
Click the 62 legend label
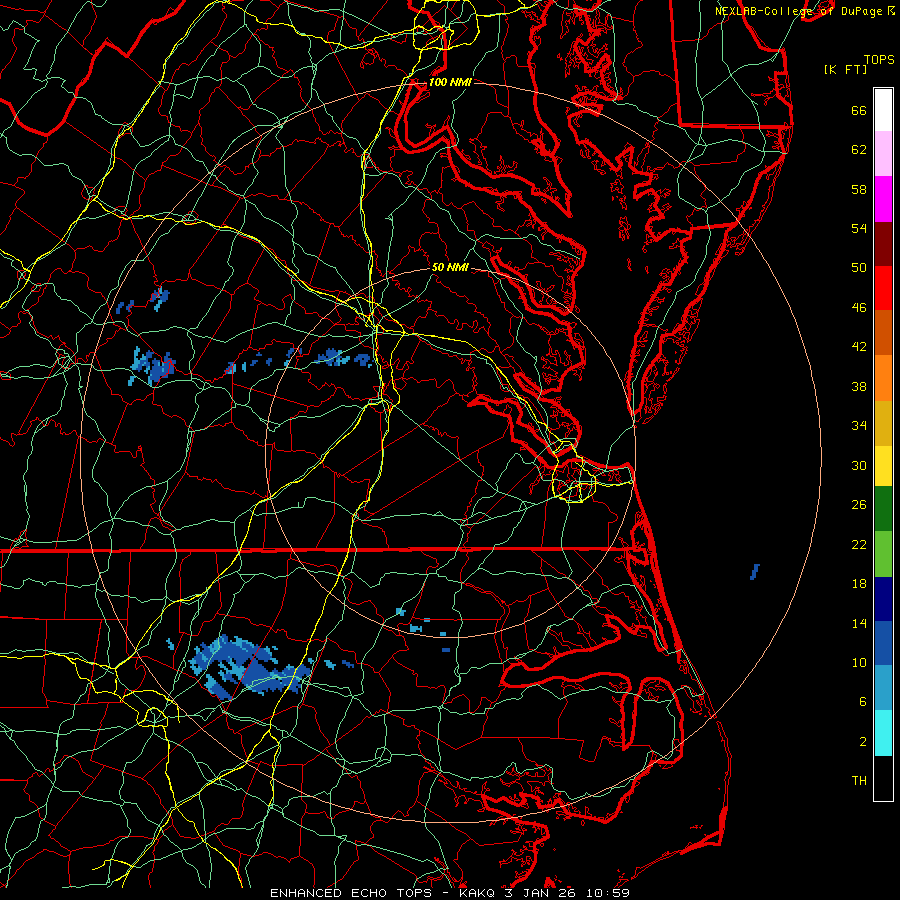(859, 150)
